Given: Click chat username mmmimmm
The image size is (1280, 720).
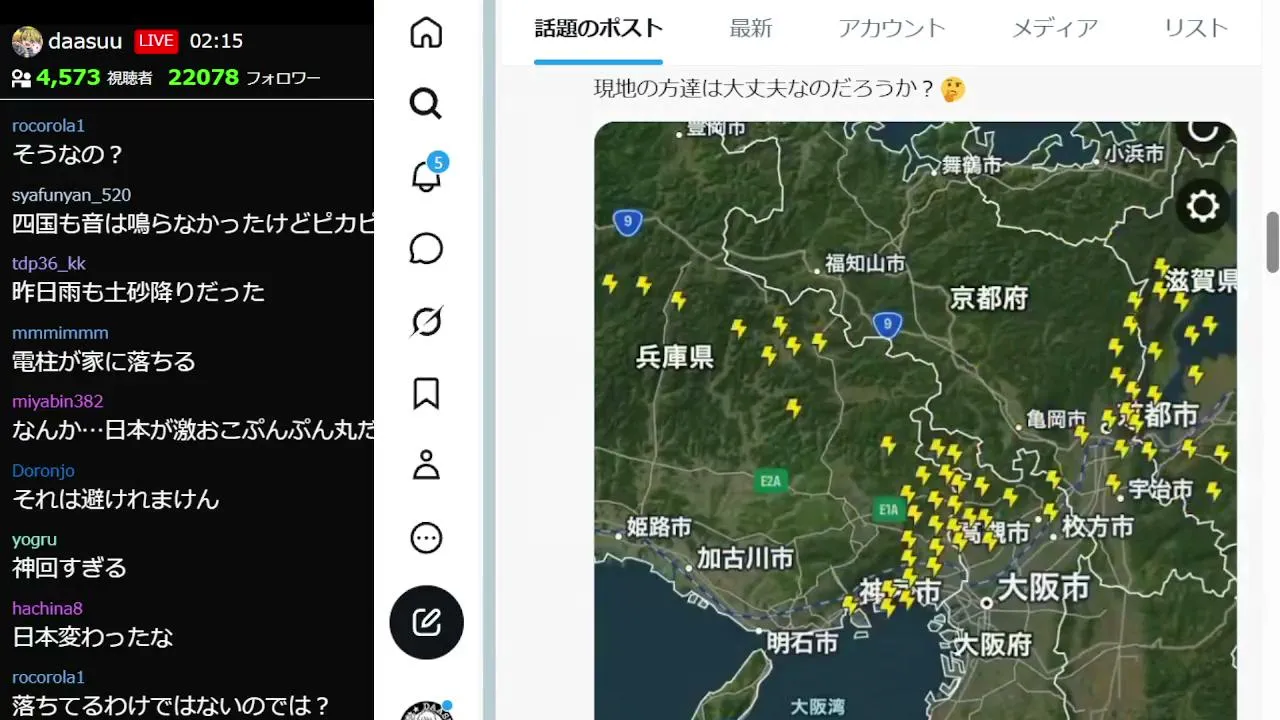Looking at the screenshot, I should (60, 333).
